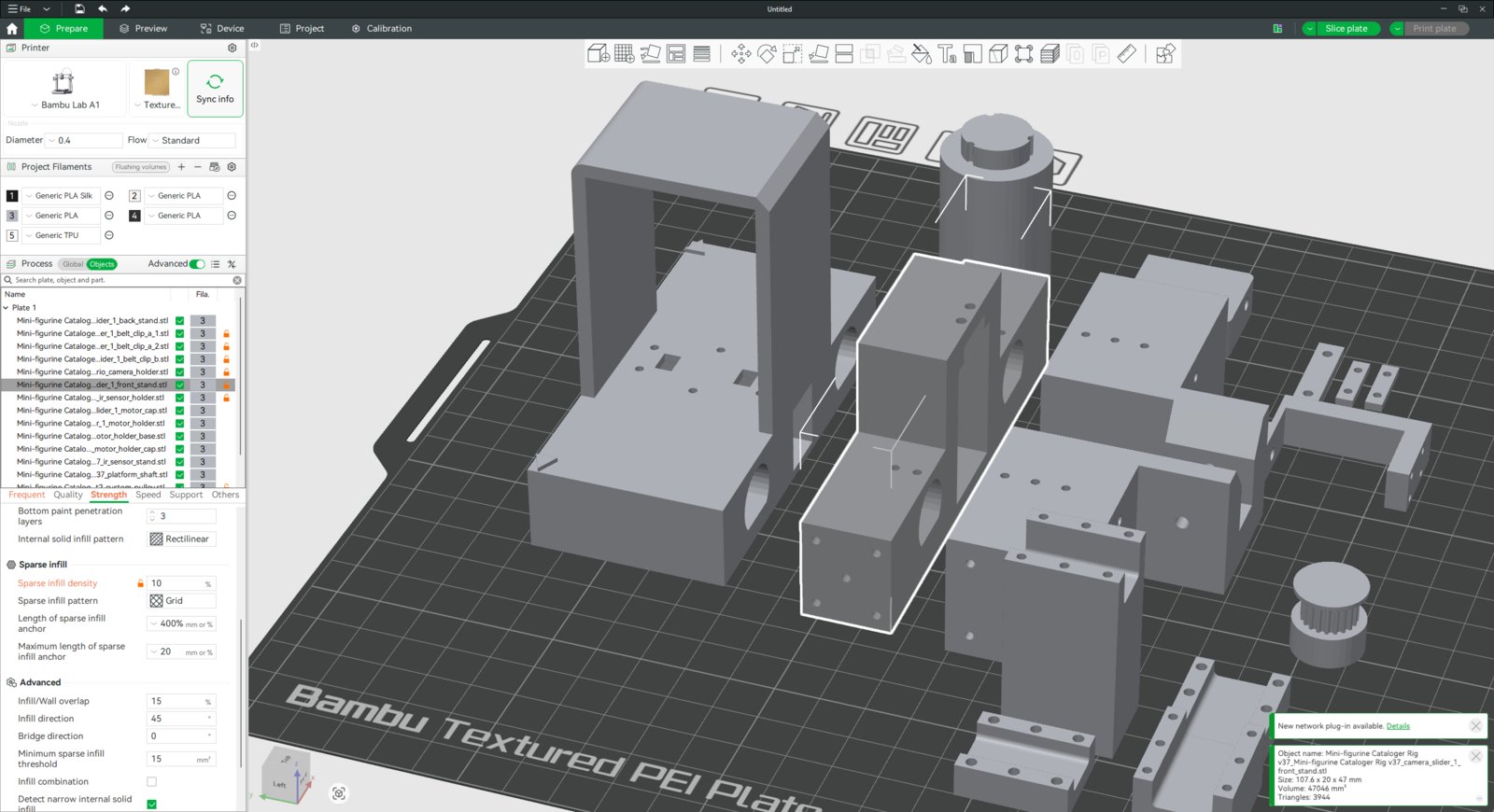Open the File menu
The height and width of the screenshot is (812, 1494).
pos(20,8)
